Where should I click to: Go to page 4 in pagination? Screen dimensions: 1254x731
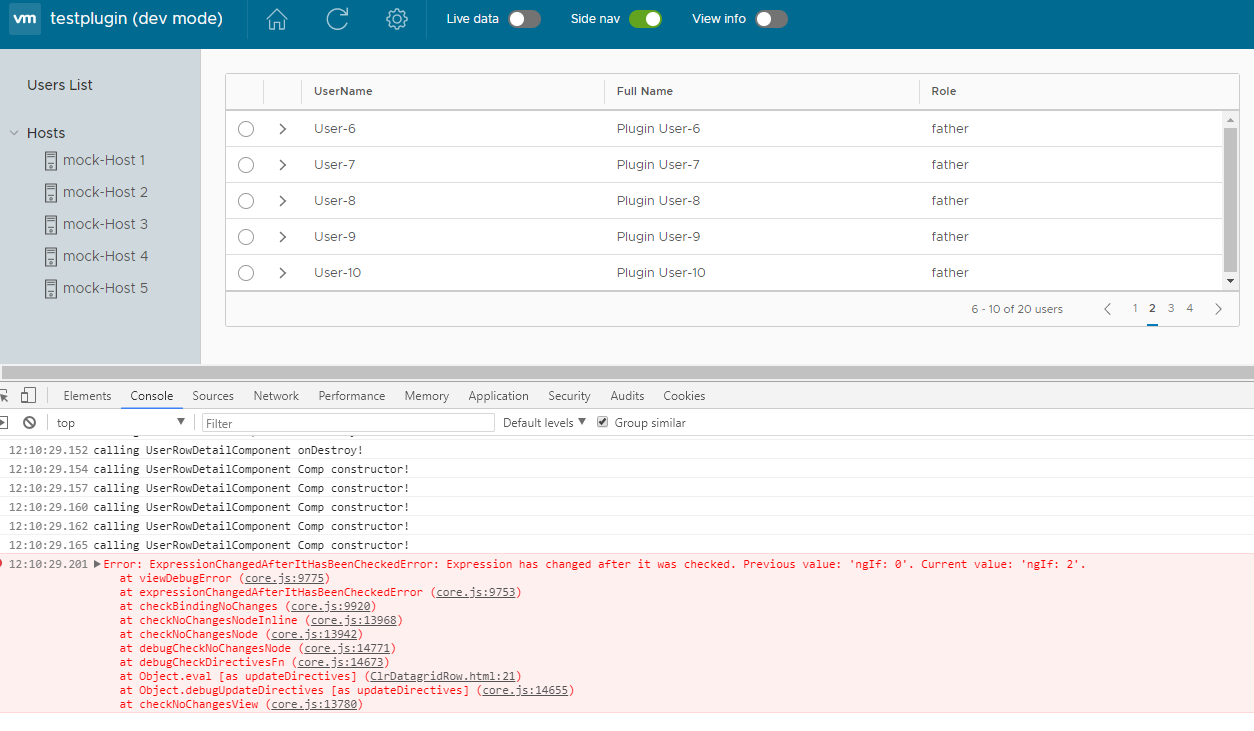tap(1190, 308)
